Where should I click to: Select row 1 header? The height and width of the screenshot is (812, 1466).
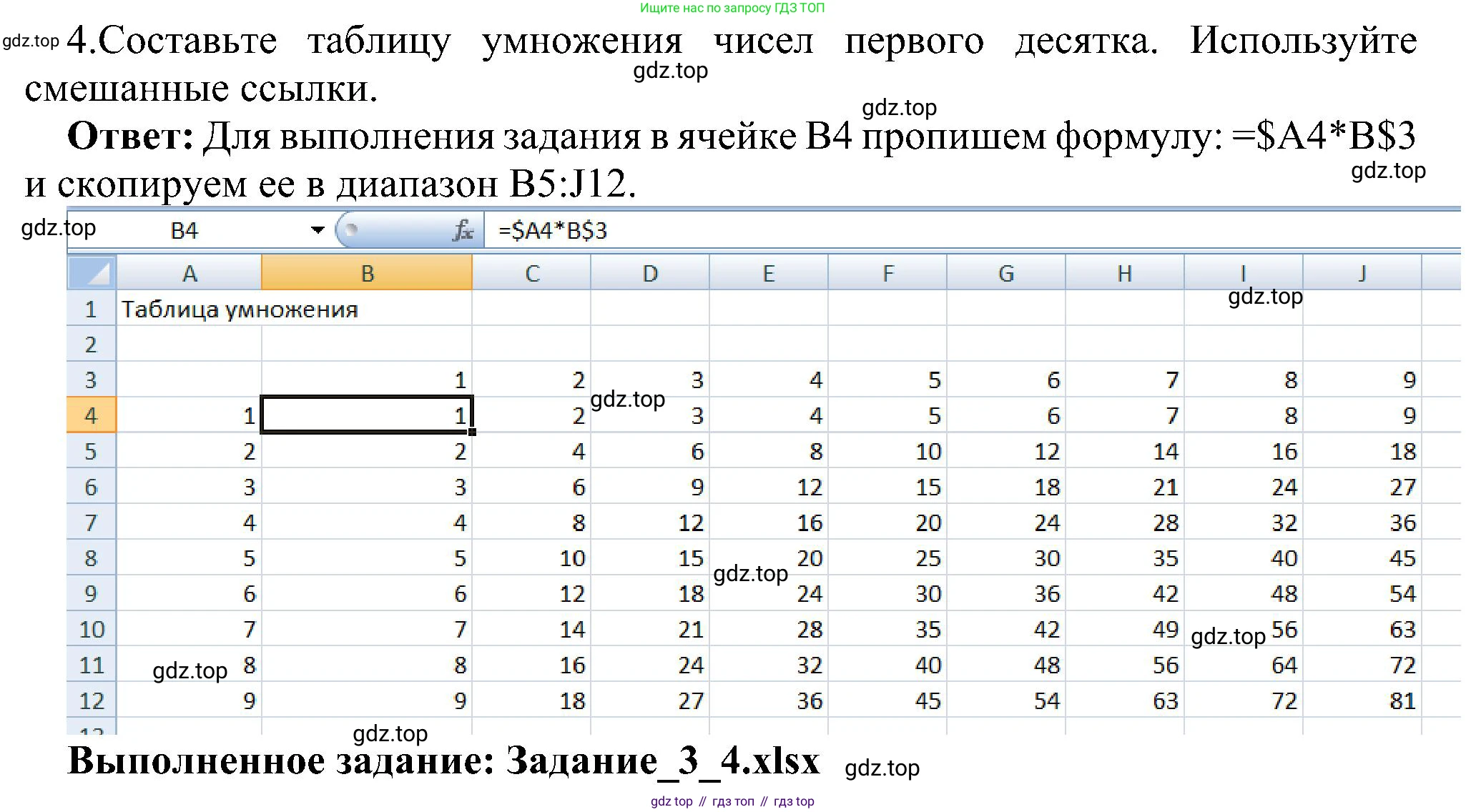[x=91, y=309]
